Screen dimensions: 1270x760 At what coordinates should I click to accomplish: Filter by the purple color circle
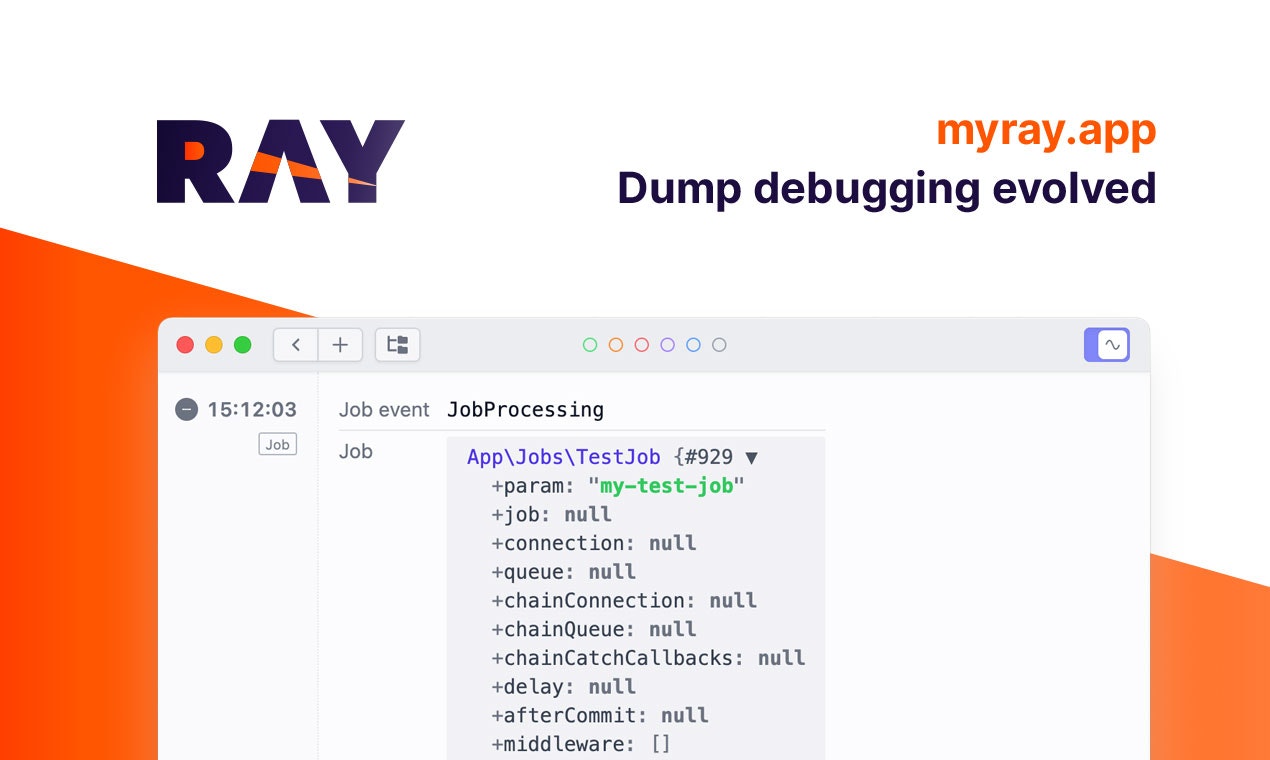pos(667,345)
